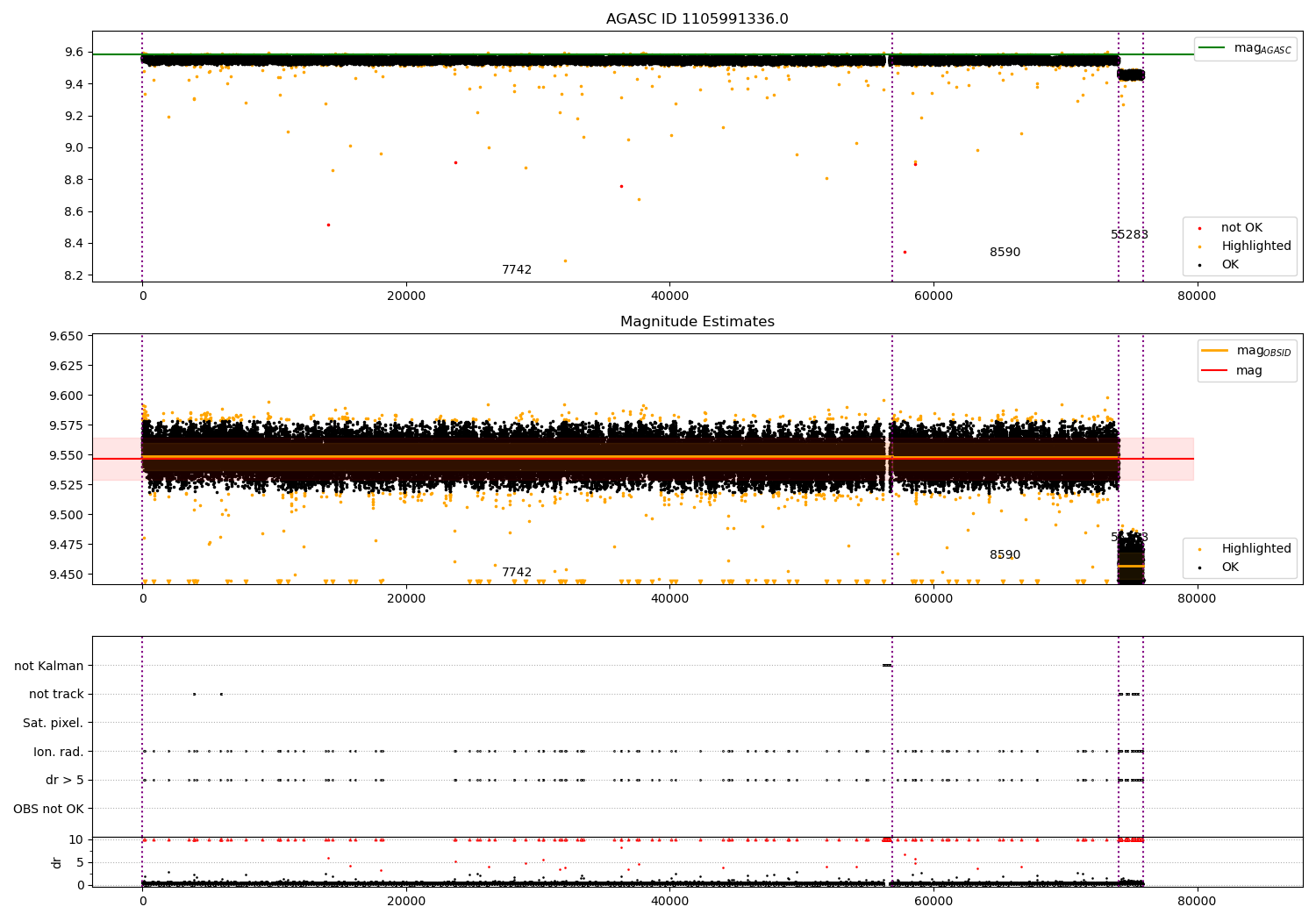
Task: Click the black 'not Kalman' flag marker in bottom plot
Action: pyautogui.click(x=887, y=665)
